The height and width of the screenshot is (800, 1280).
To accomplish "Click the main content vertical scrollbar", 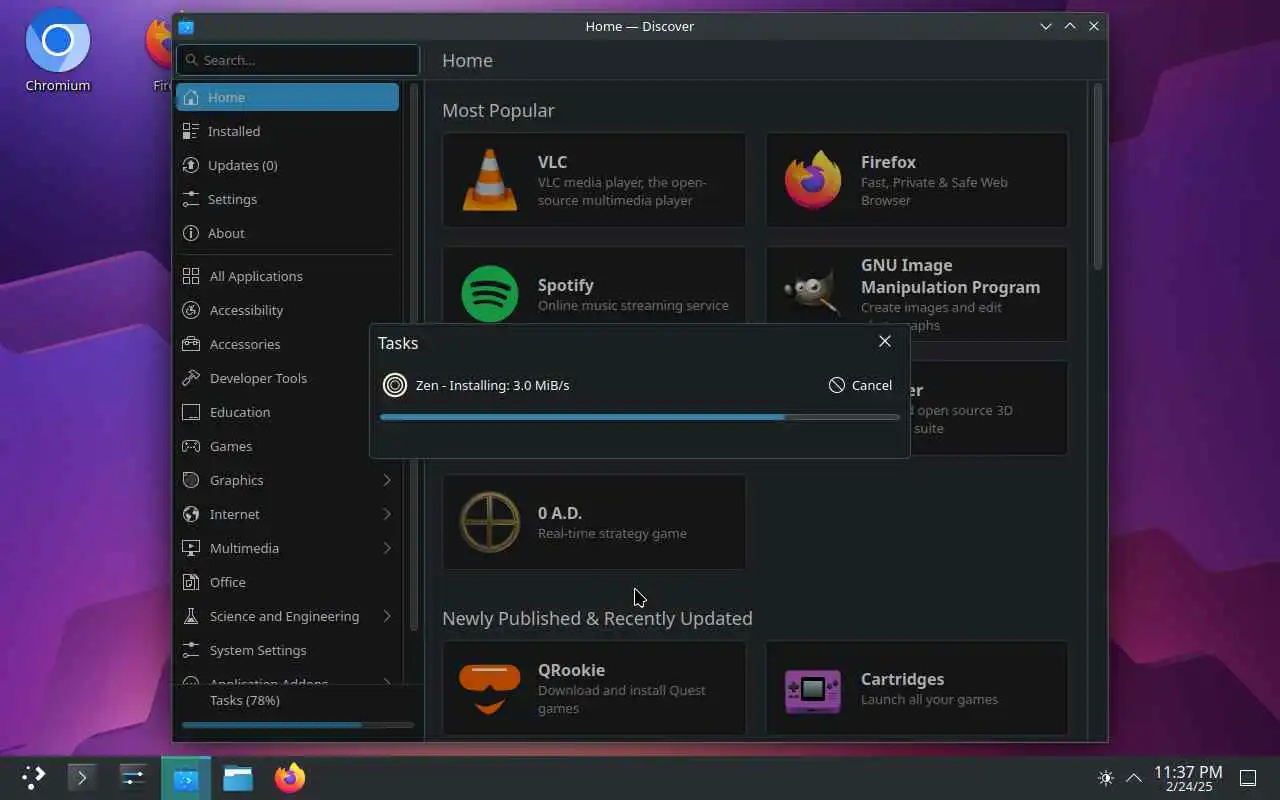I will point(1097,178).
